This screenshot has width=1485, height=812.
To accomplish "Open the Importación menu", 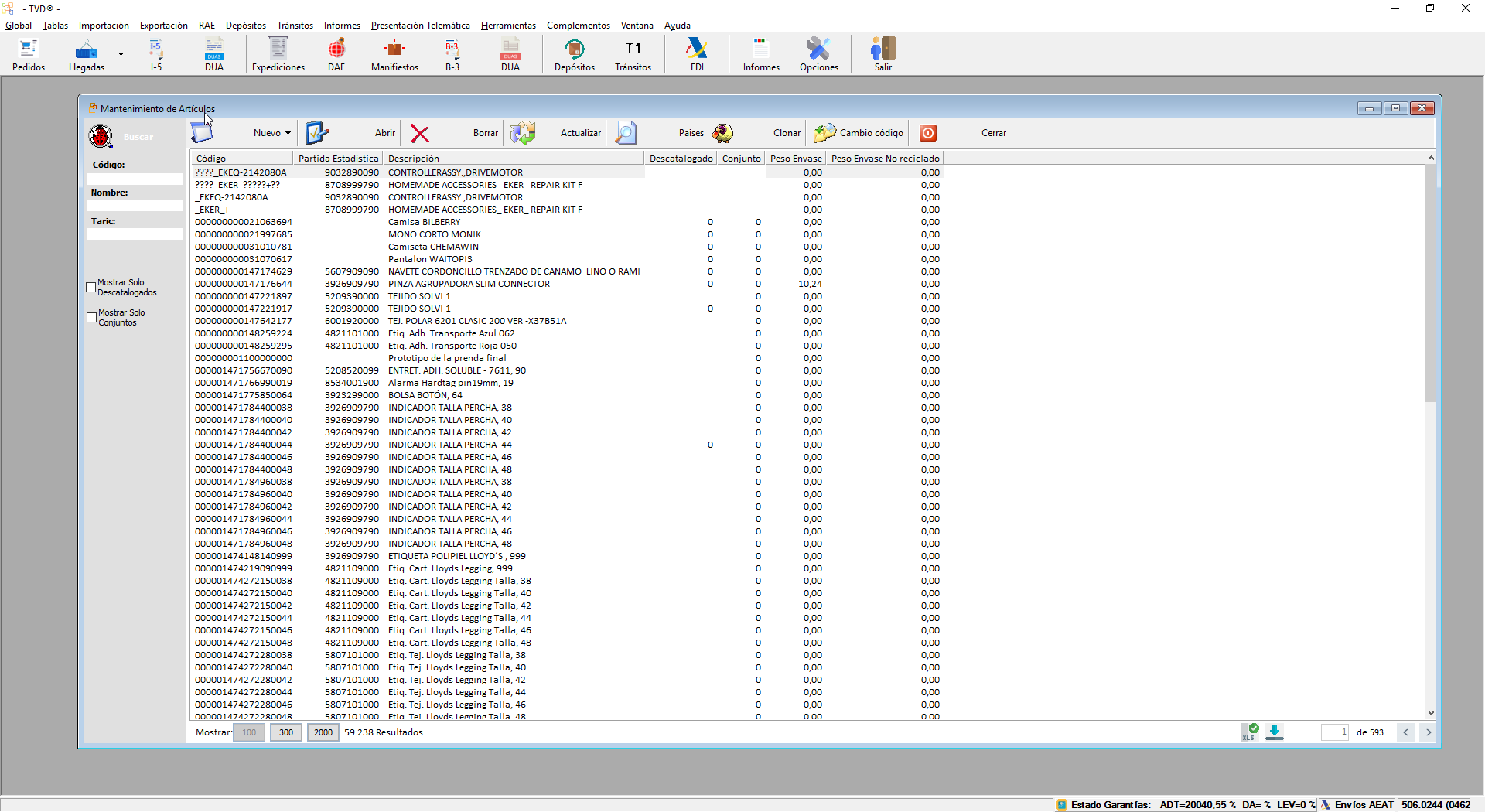I will click(104, 26).
